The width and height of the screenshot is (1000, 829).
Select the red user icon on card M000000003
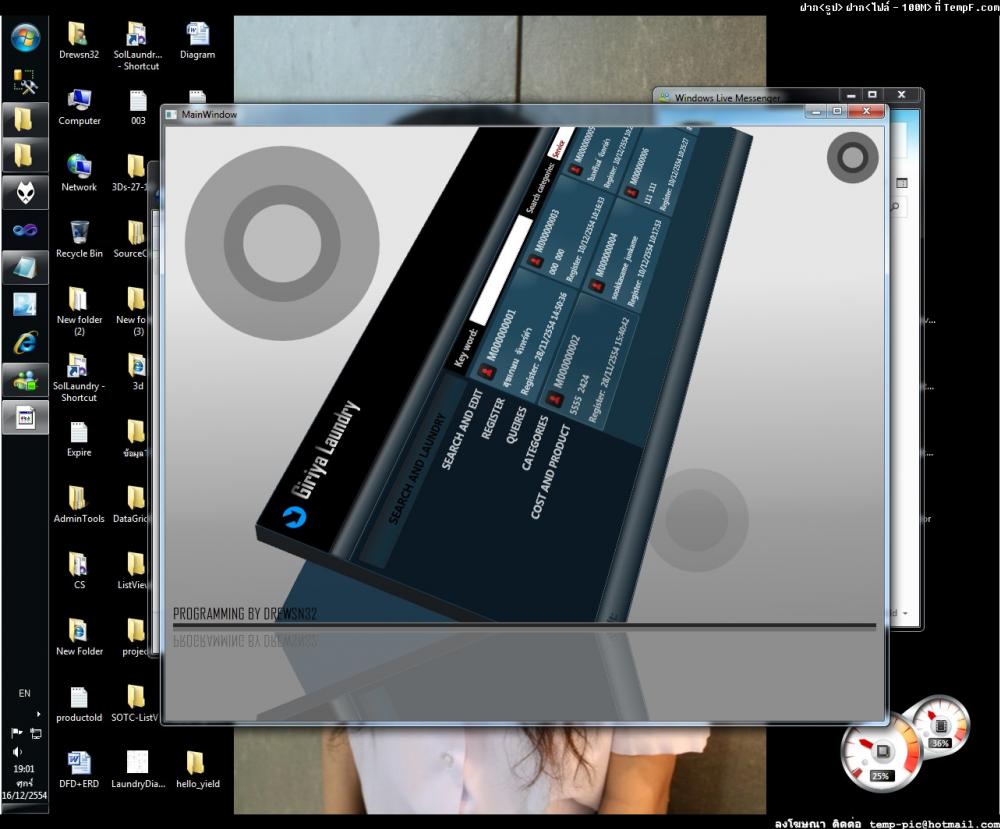coord(536,261)
